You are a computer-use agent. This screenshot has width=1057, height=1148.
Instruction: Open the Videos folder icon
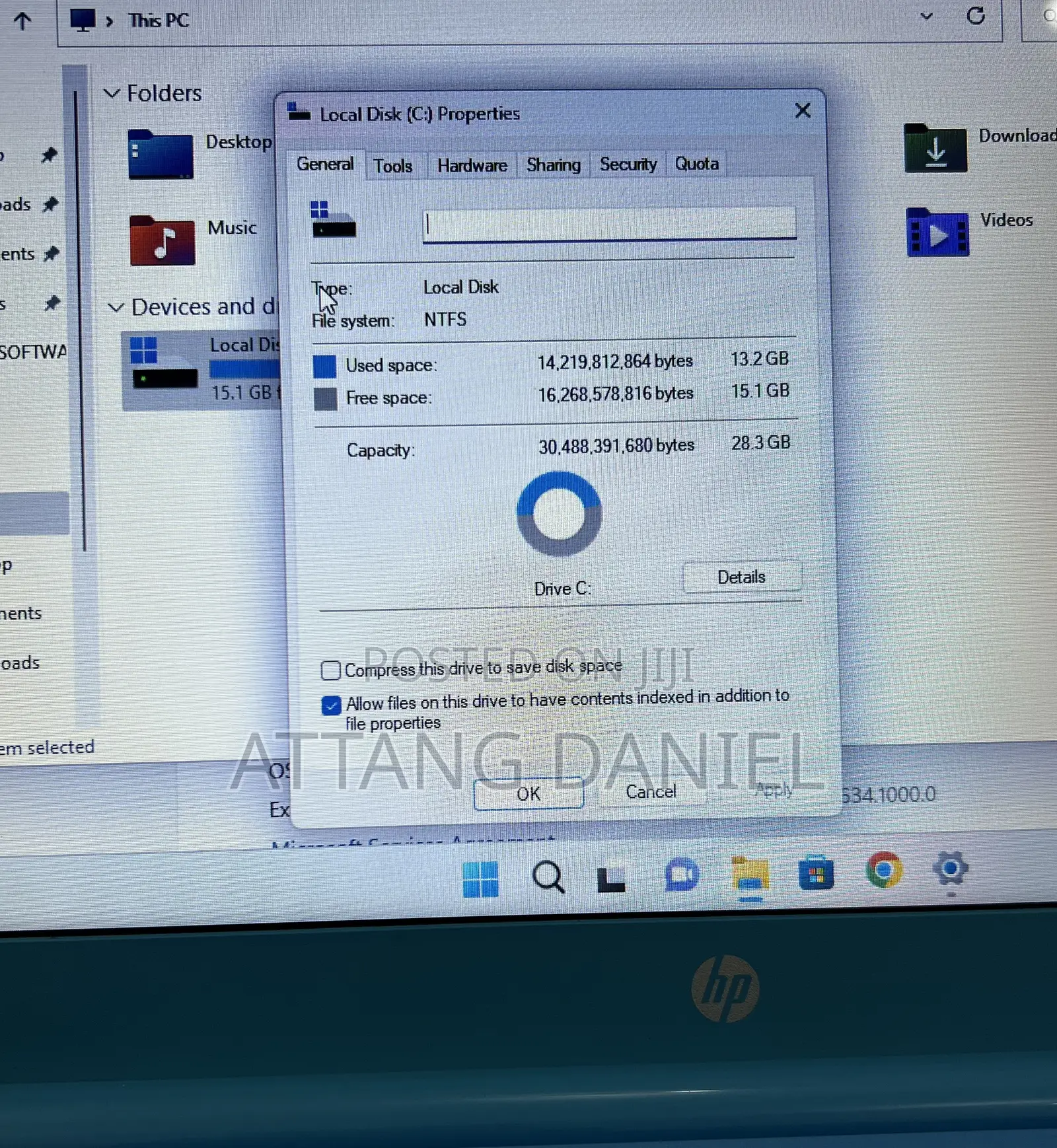click(x=938, y=233)
